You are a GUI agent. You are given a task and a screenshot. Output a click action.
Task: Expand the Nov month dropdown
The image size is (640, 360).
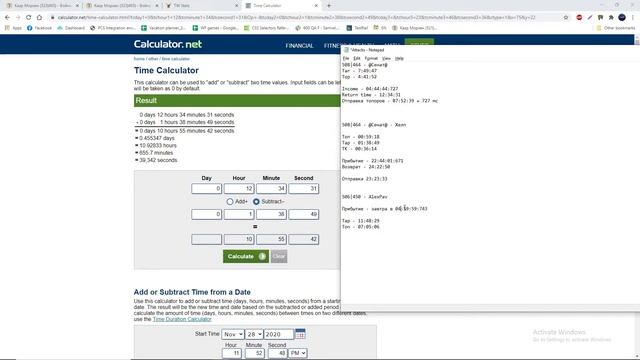[x=233, y=334]
